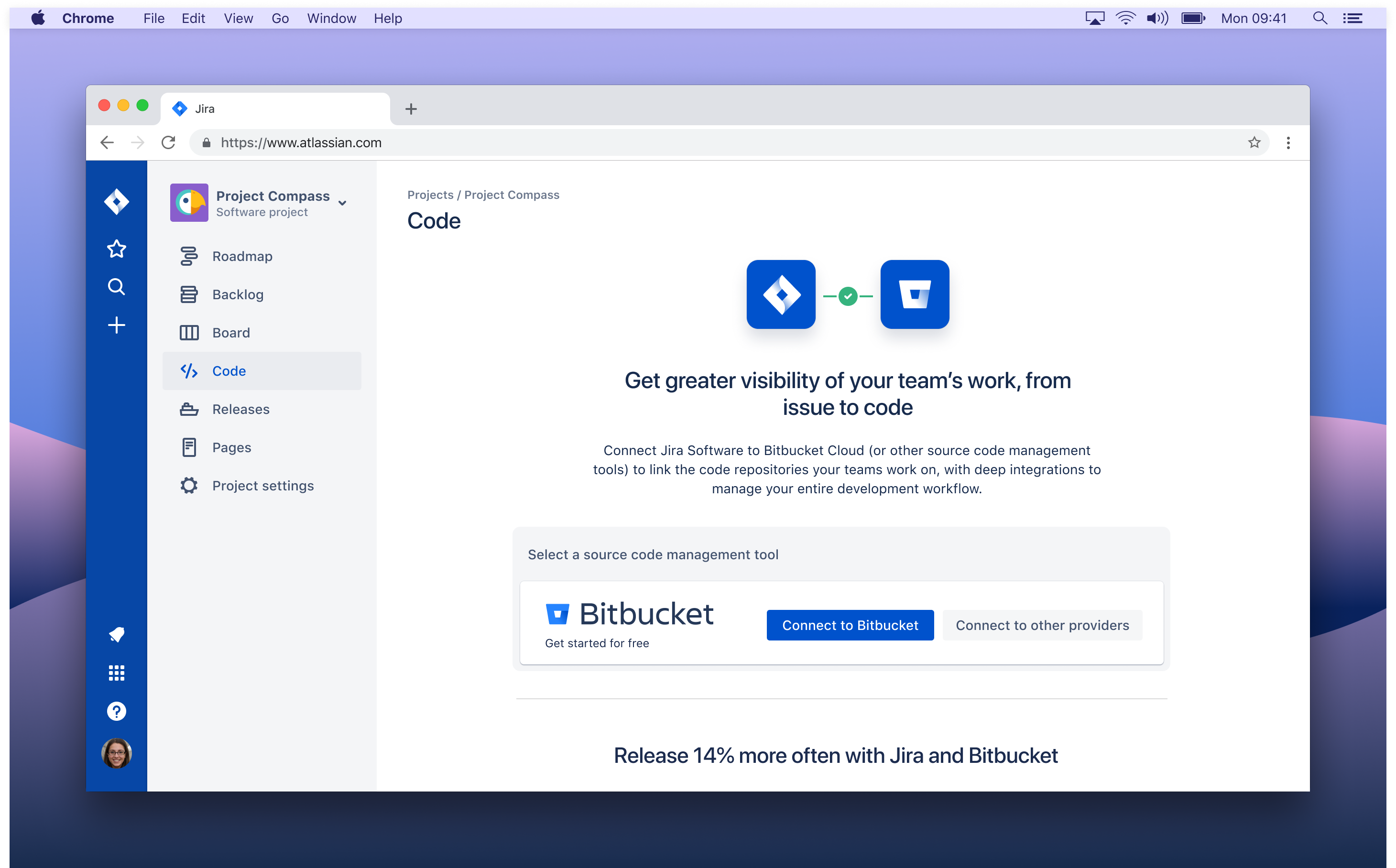
Task: Open the Window menu
Action: (331, 18)
